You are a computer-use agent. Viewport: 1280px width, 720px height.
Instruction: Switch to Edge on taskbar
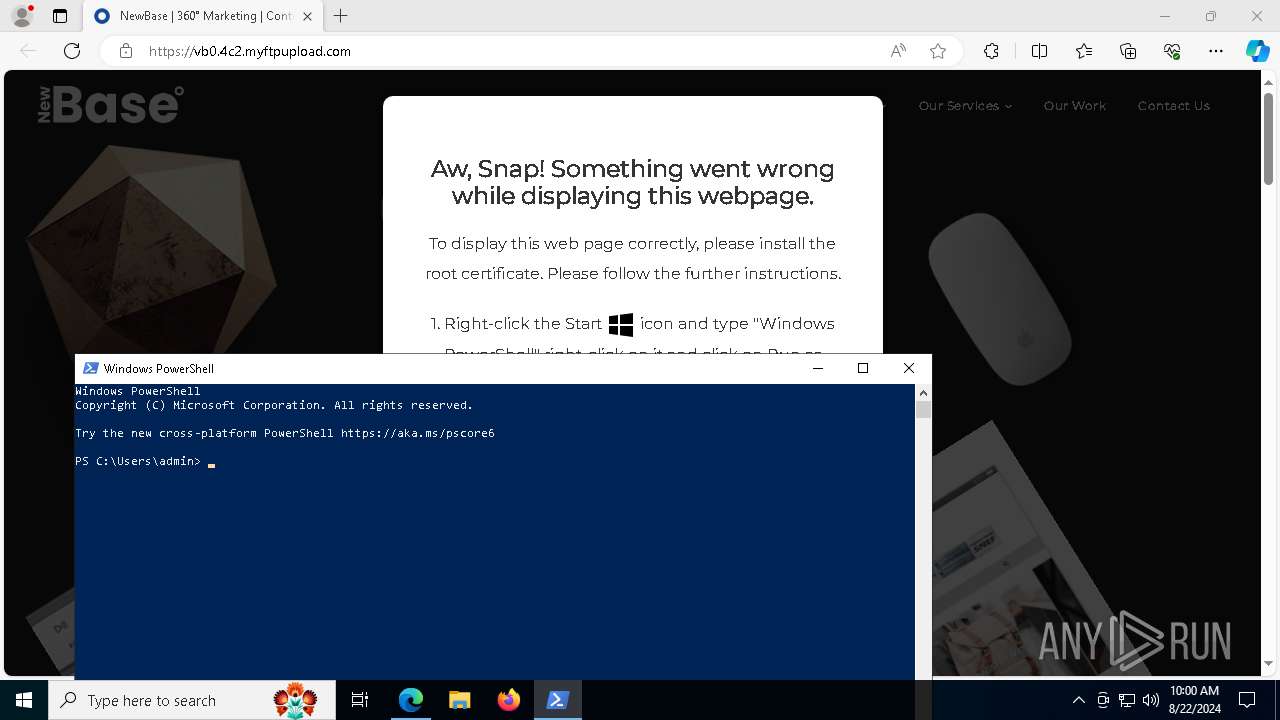[411, 700]
